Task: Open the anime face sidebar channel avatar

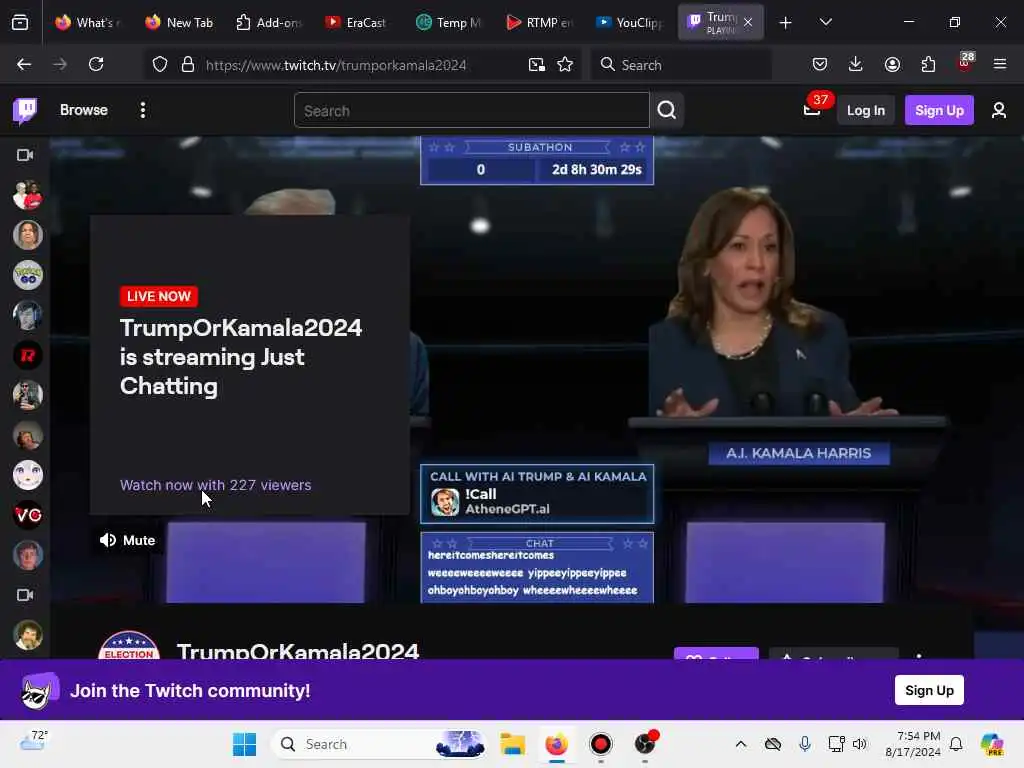Action: (27, 475)
